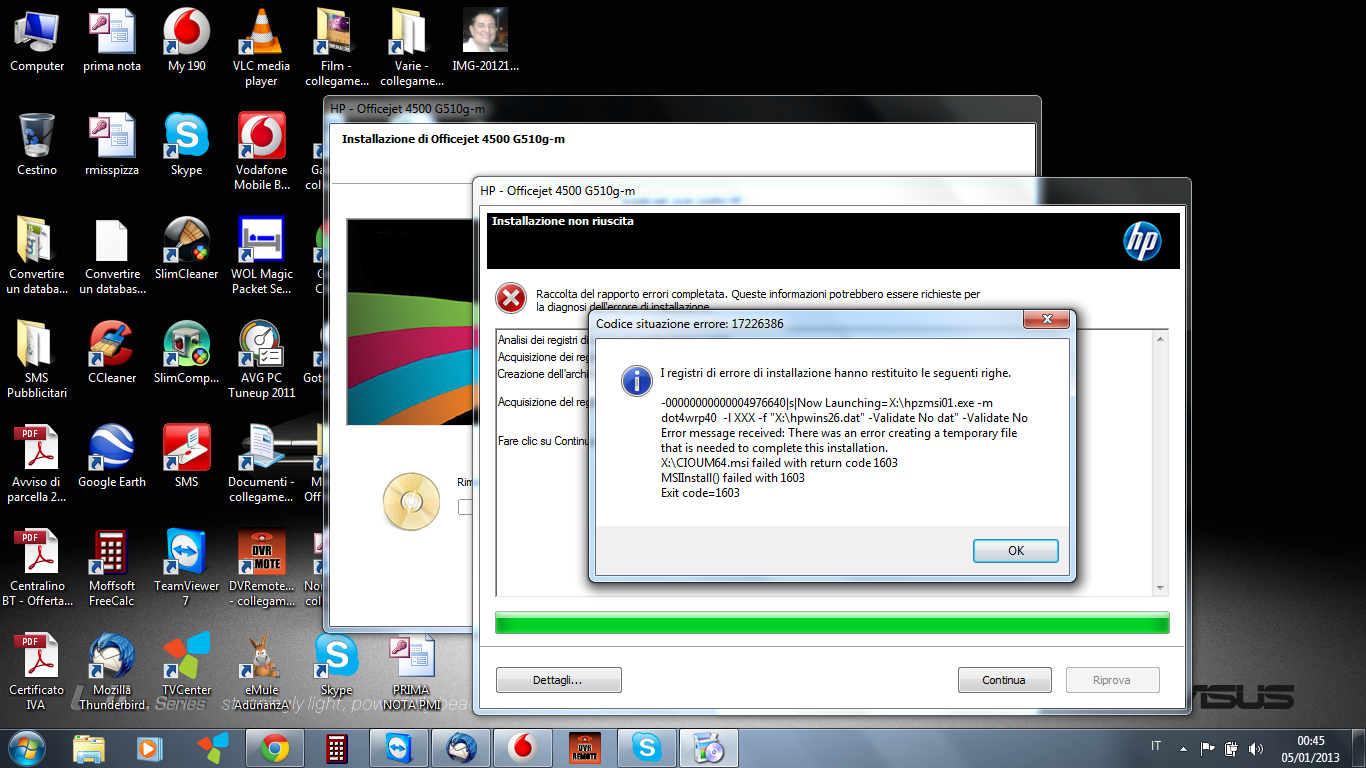The height and width of the screenshot is (768, 1366).
Task: Click the 'Exit code=1603' line
Action: (700, 493)
